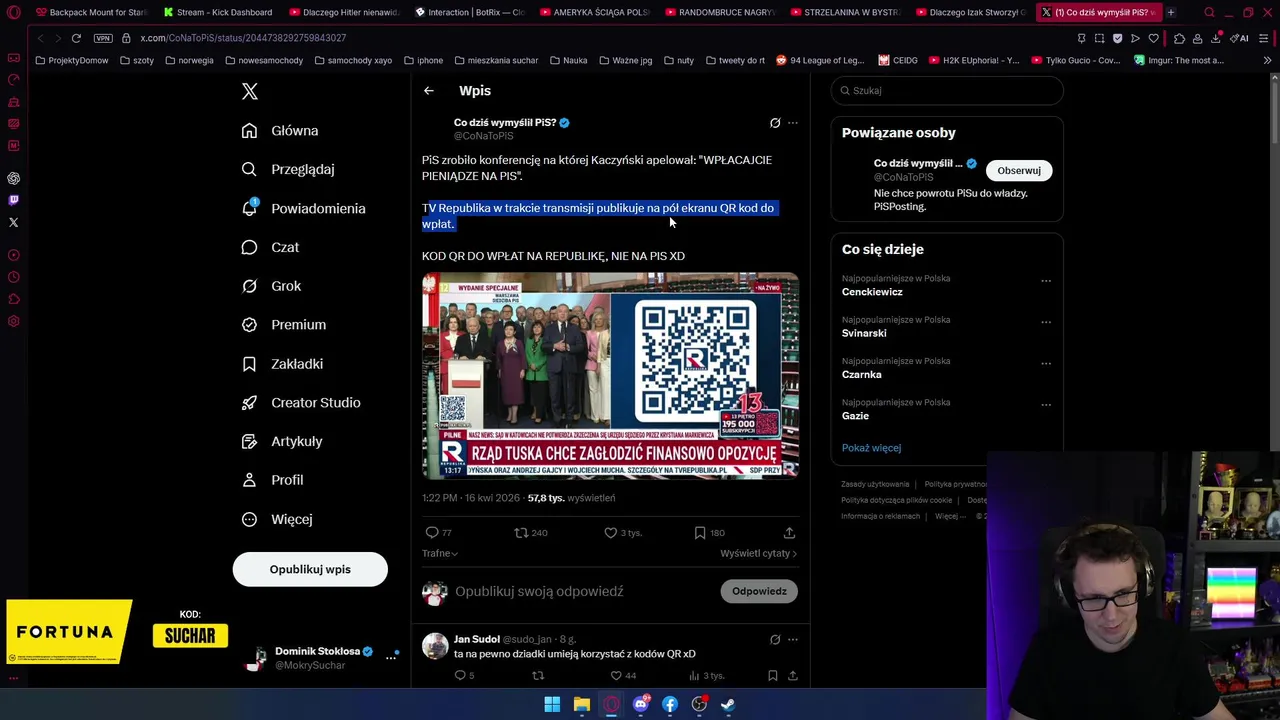Open options for Svinarski trend

pyautogui.click(x=1046, y=322)
